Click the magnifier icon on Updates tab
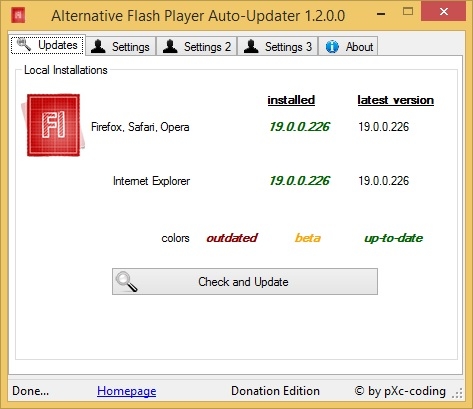This screenshot has height=409, width=473. tap(24, 44)
